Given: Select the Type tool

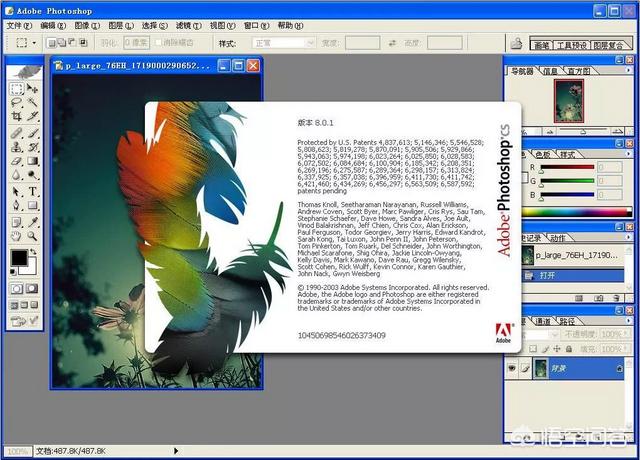Looking at the screenshot, I should pyautogui.click(x=32, y=191).
